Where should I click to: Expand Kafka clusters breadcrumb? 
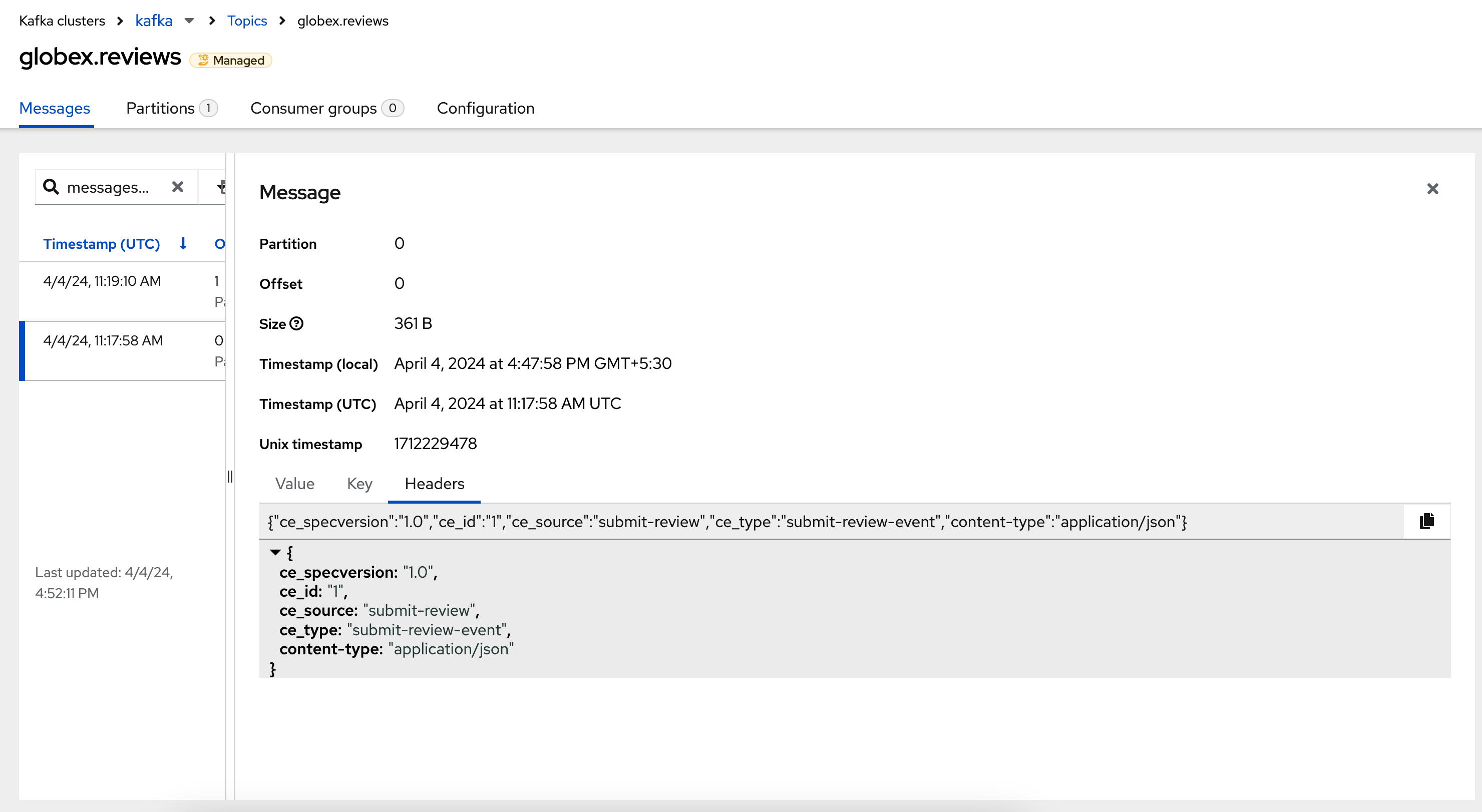click(190, 20)
